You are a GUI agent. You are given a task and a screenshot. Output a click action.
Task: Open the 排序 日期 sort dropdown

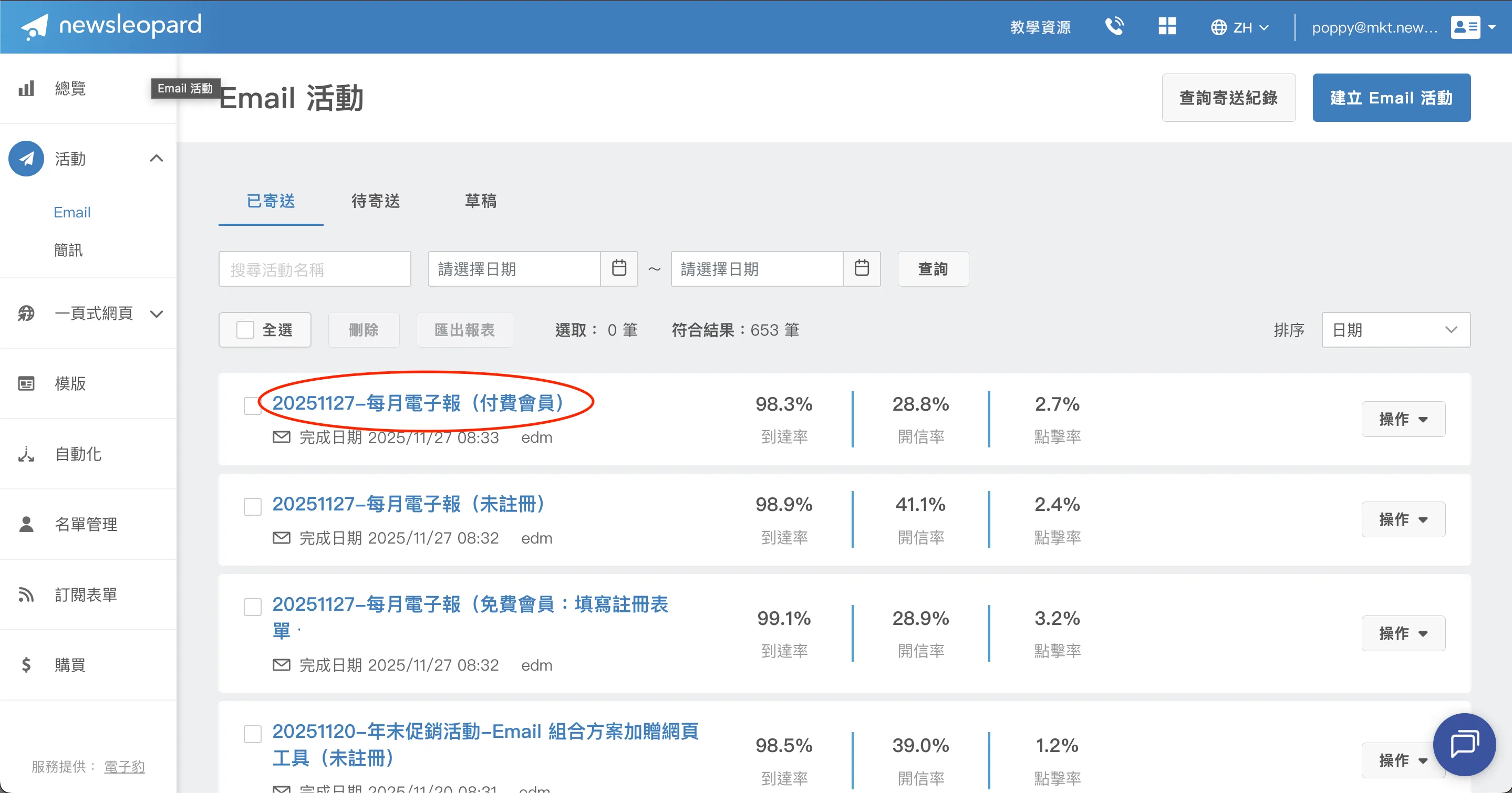tap(1395, 330)
